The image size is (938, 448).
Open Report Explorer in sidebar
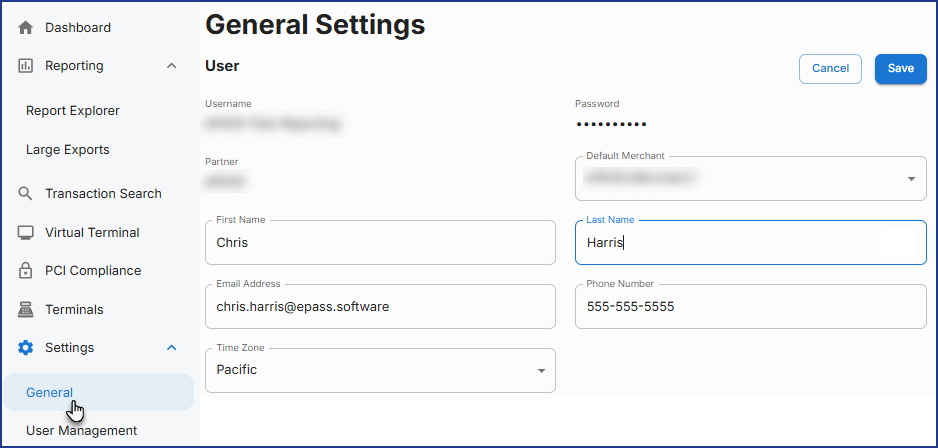coord(73,111)
